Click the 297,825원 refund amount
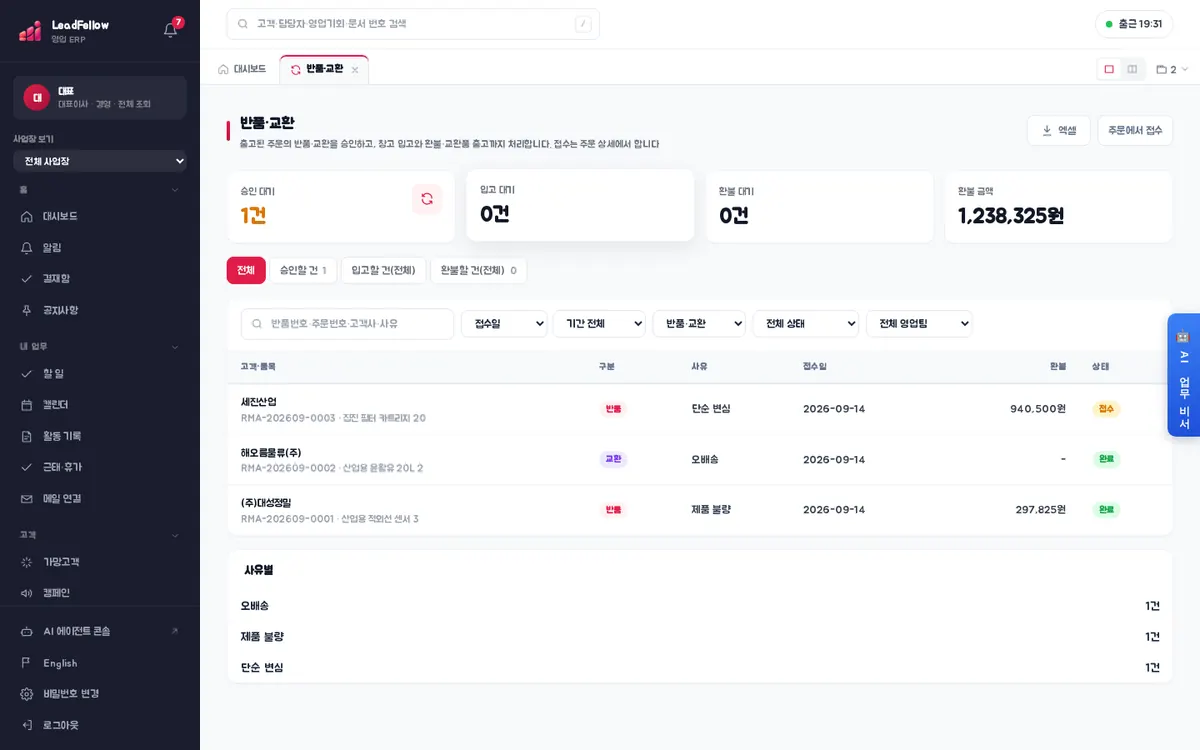 point(1040,509)
